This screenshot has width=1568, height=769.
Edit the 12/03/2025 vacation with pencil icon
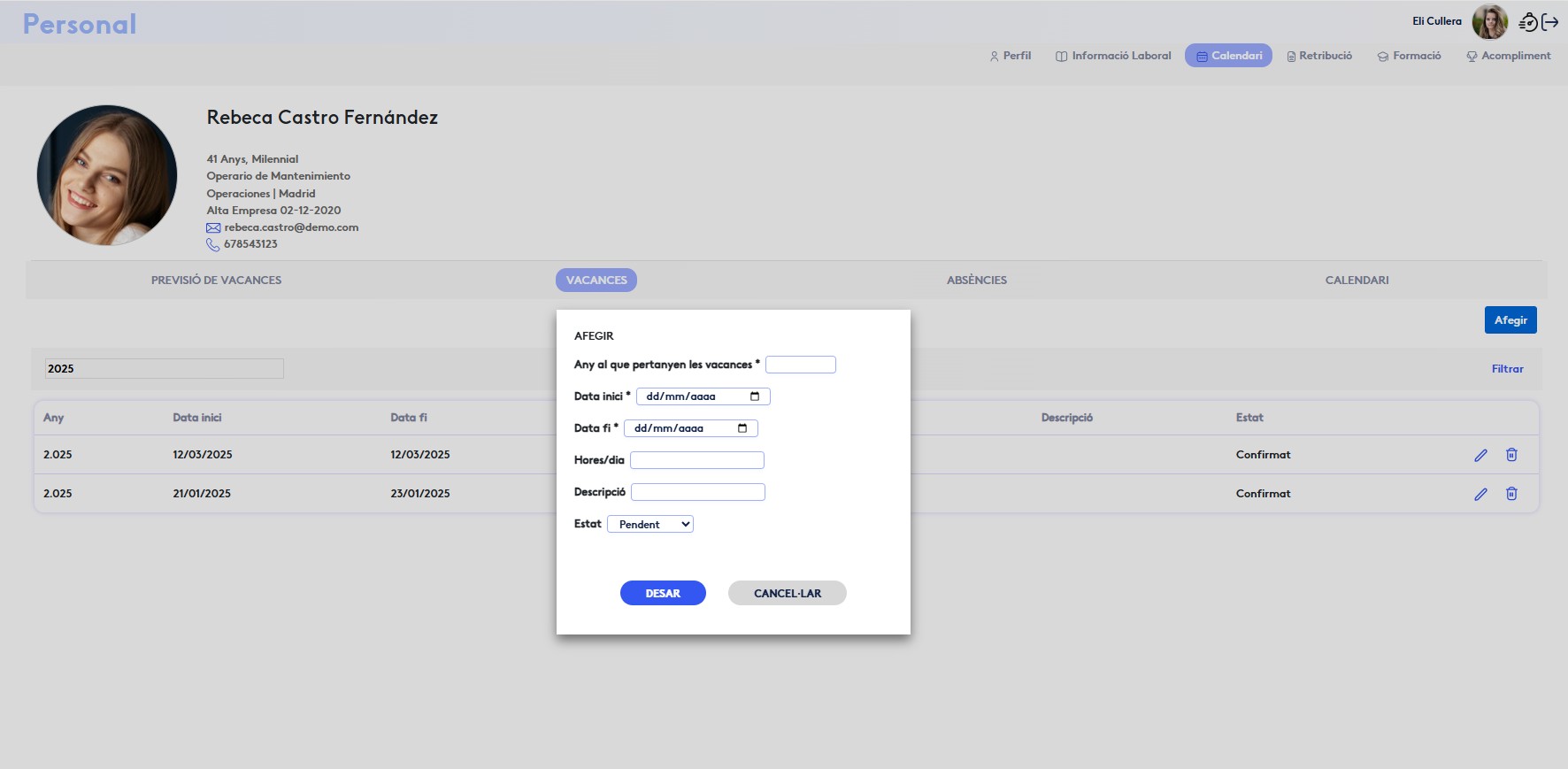click(1480, 455)
